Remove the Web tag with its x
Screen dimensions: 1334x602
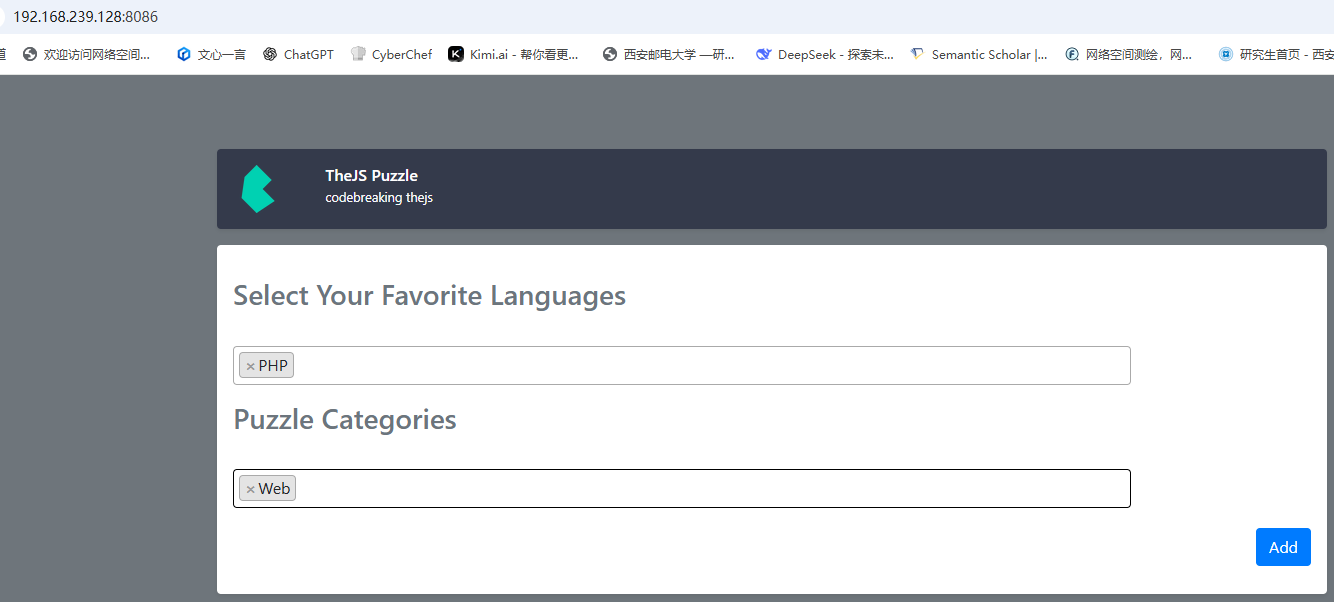(x=250, y=489)
